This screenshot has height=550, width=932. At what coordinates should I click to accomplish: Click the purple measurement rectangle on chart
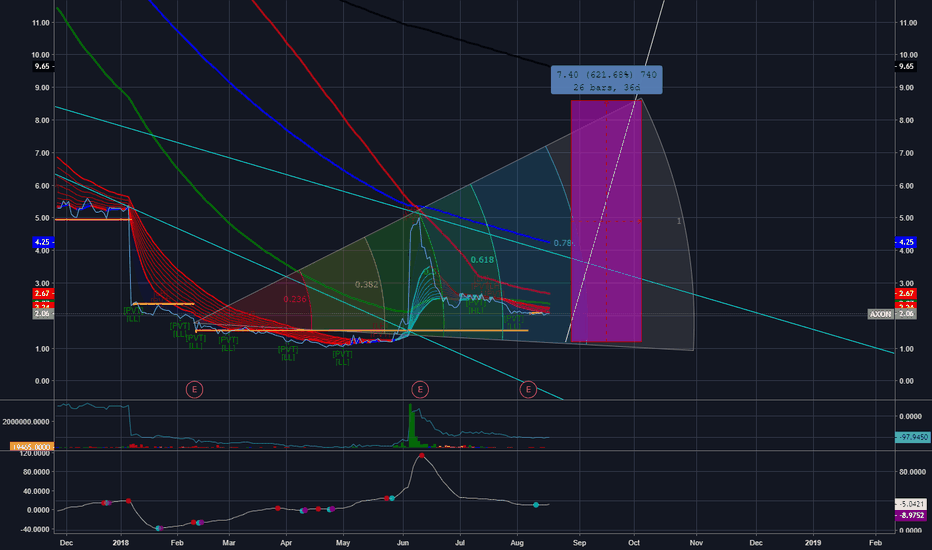coord(606,221)
